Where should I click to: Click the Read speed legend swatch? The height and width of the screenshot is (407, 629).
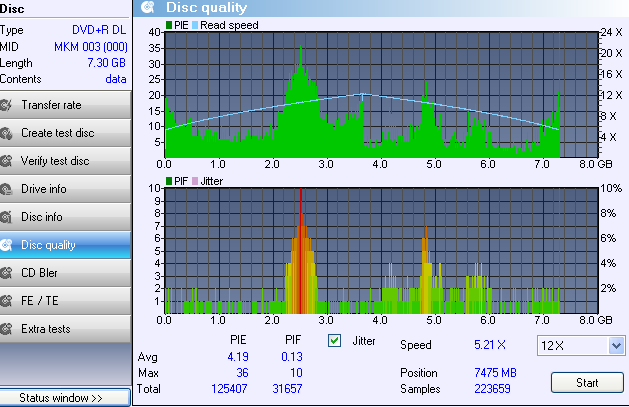pyautogui.click(x=196, y=24)
